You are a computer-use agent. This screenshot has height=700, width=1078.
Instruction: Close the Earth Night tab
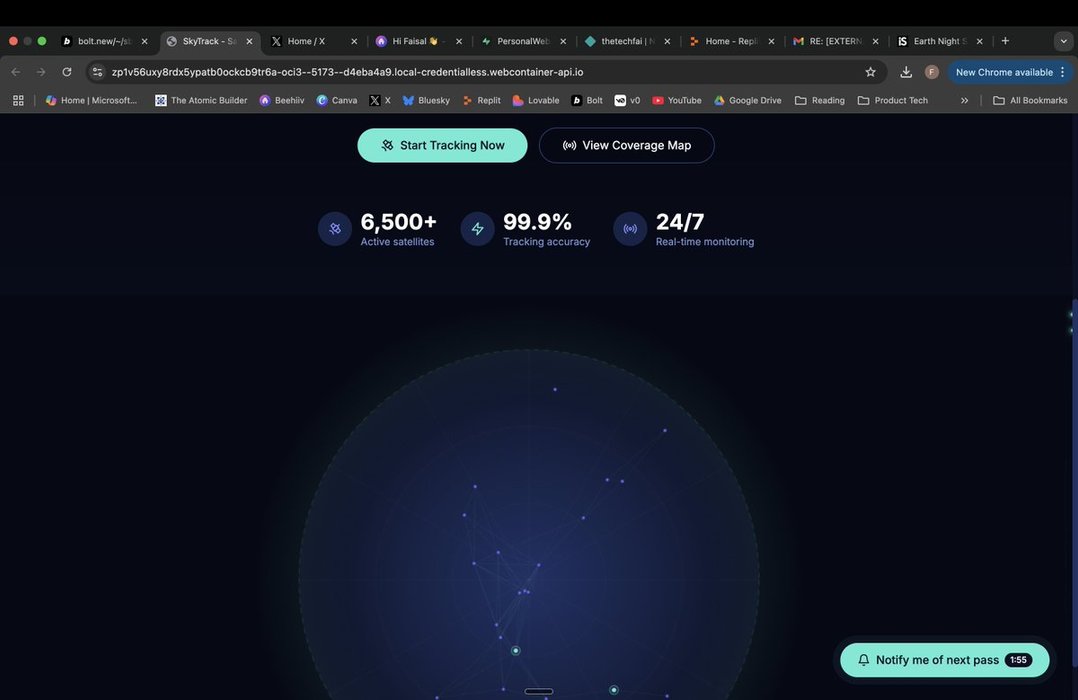(980, 41)
